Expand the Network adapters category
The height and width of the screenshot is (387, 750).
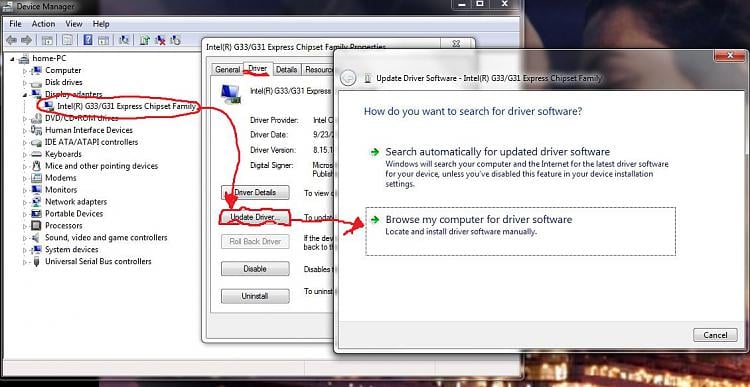tap(24, 202)
